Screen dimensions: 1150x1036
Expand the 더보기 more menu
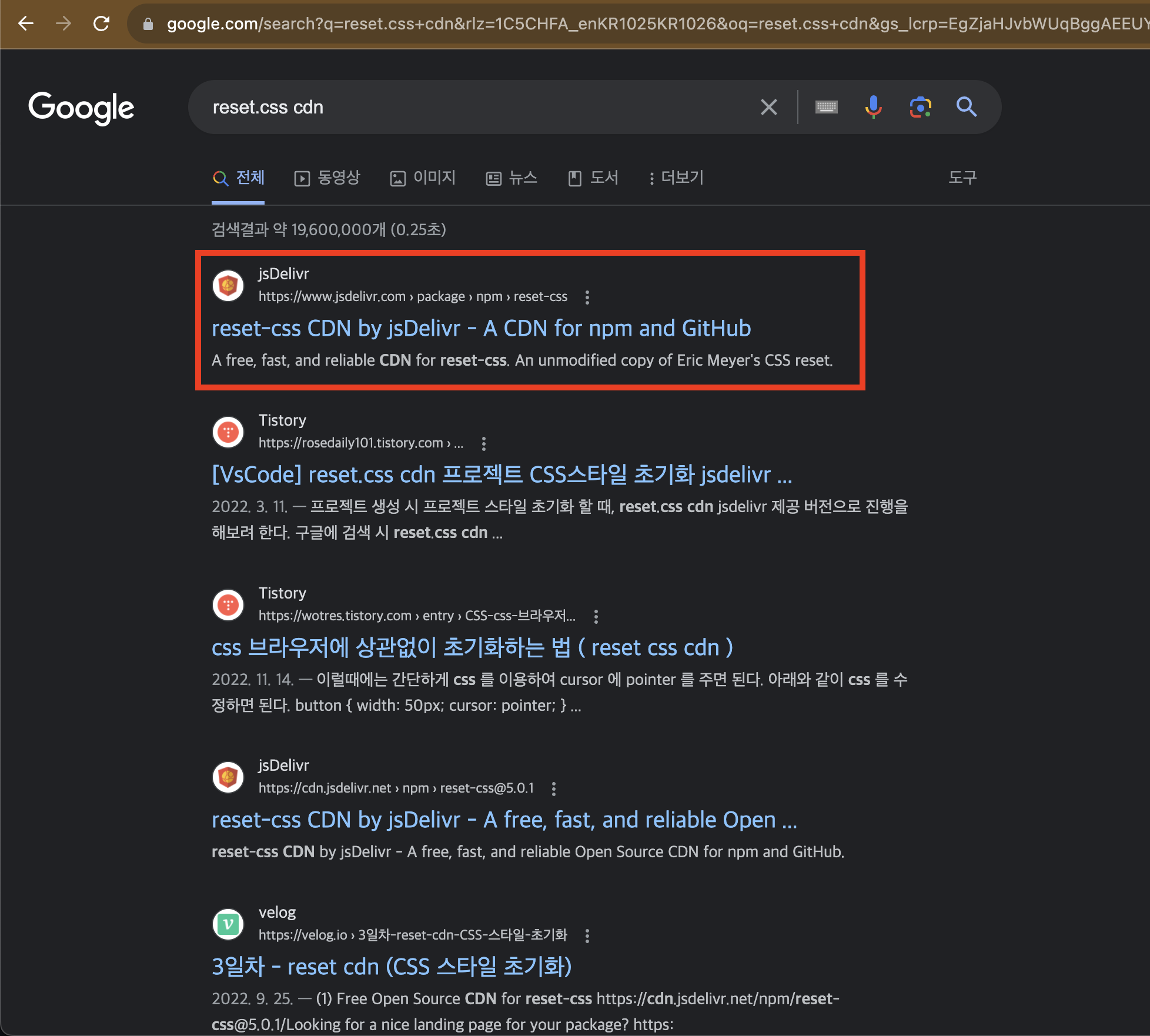pos(676,178)
